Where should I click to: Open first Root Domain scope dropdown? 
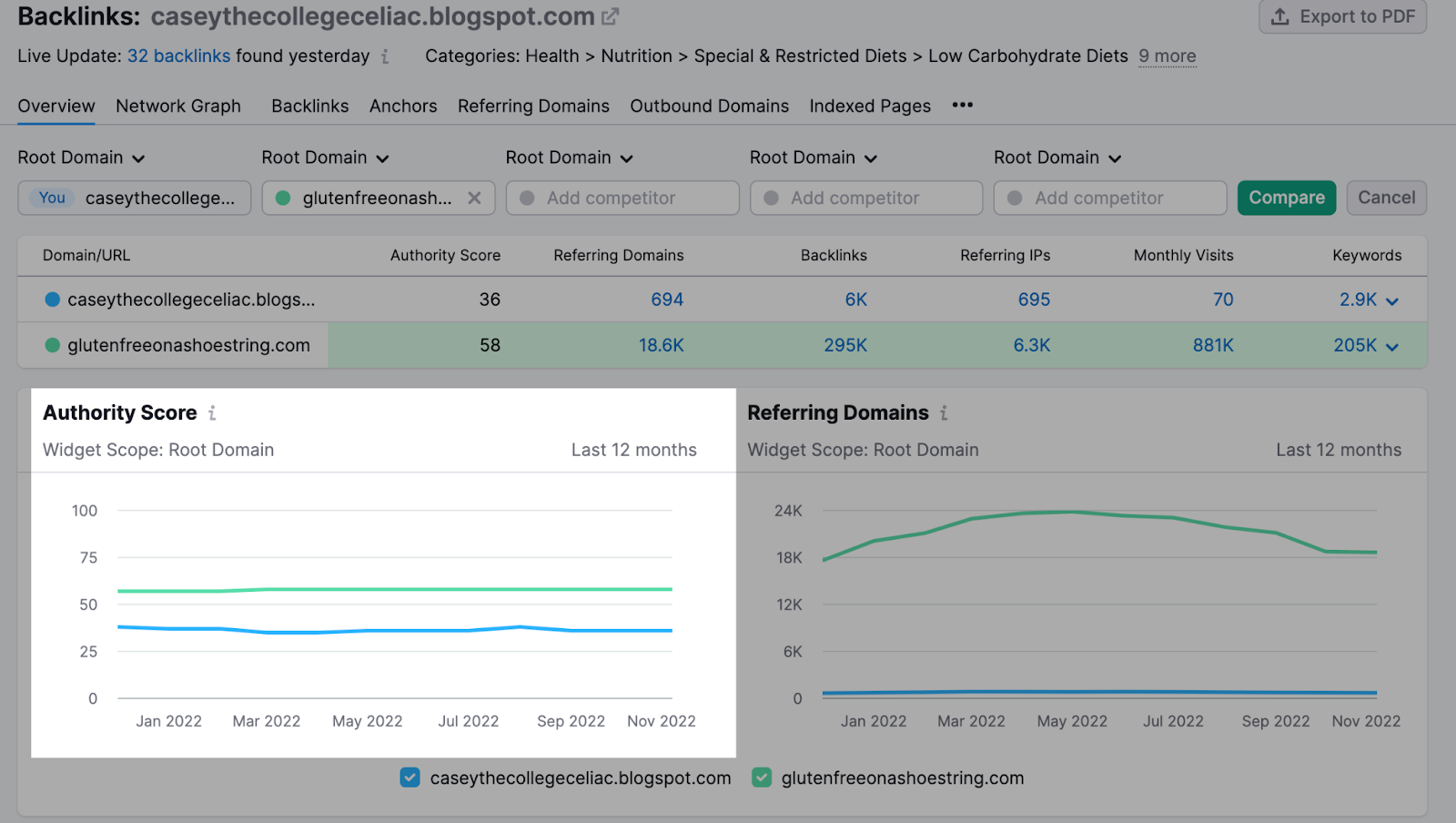click(x=81, y=157)
